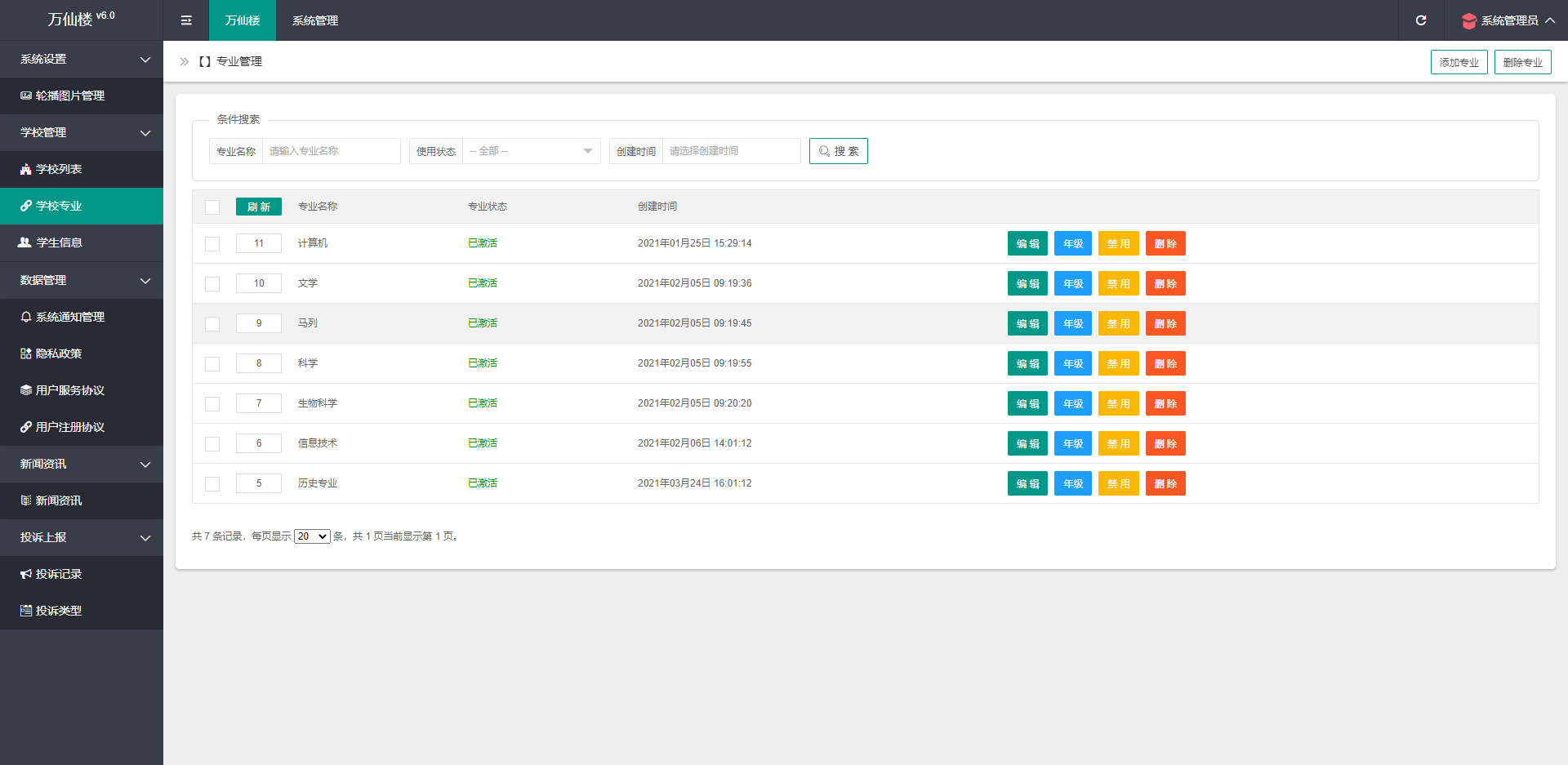Image resolution: width=1568 pixels, height=765 pixels.
Task: Click the 刷新 button in table header
Action: (x=259, y=207)
